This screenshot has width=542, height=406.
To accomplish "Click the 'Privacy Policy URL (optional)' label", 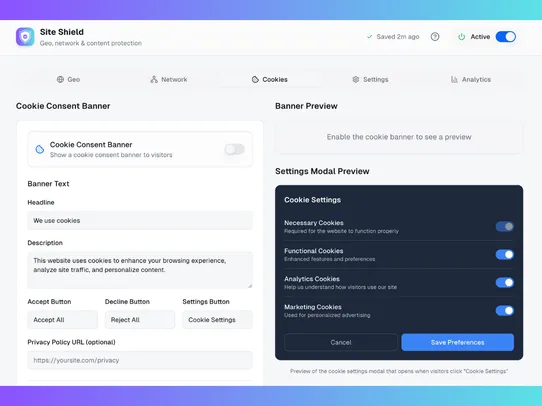I will (x=72, y=342).
